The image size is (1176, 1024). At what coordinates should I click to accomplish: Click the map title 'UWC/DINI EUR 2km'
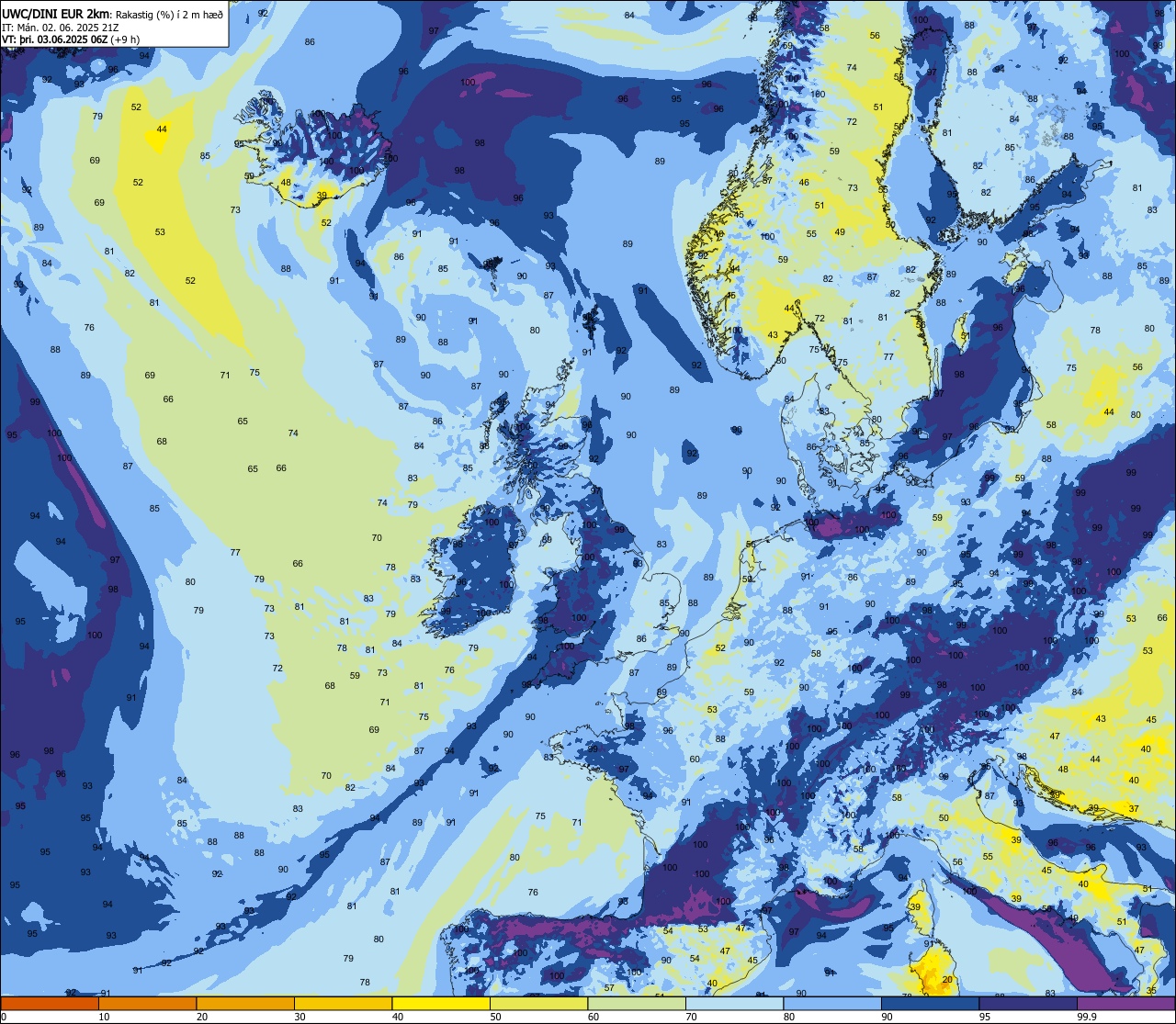[55, 13]
